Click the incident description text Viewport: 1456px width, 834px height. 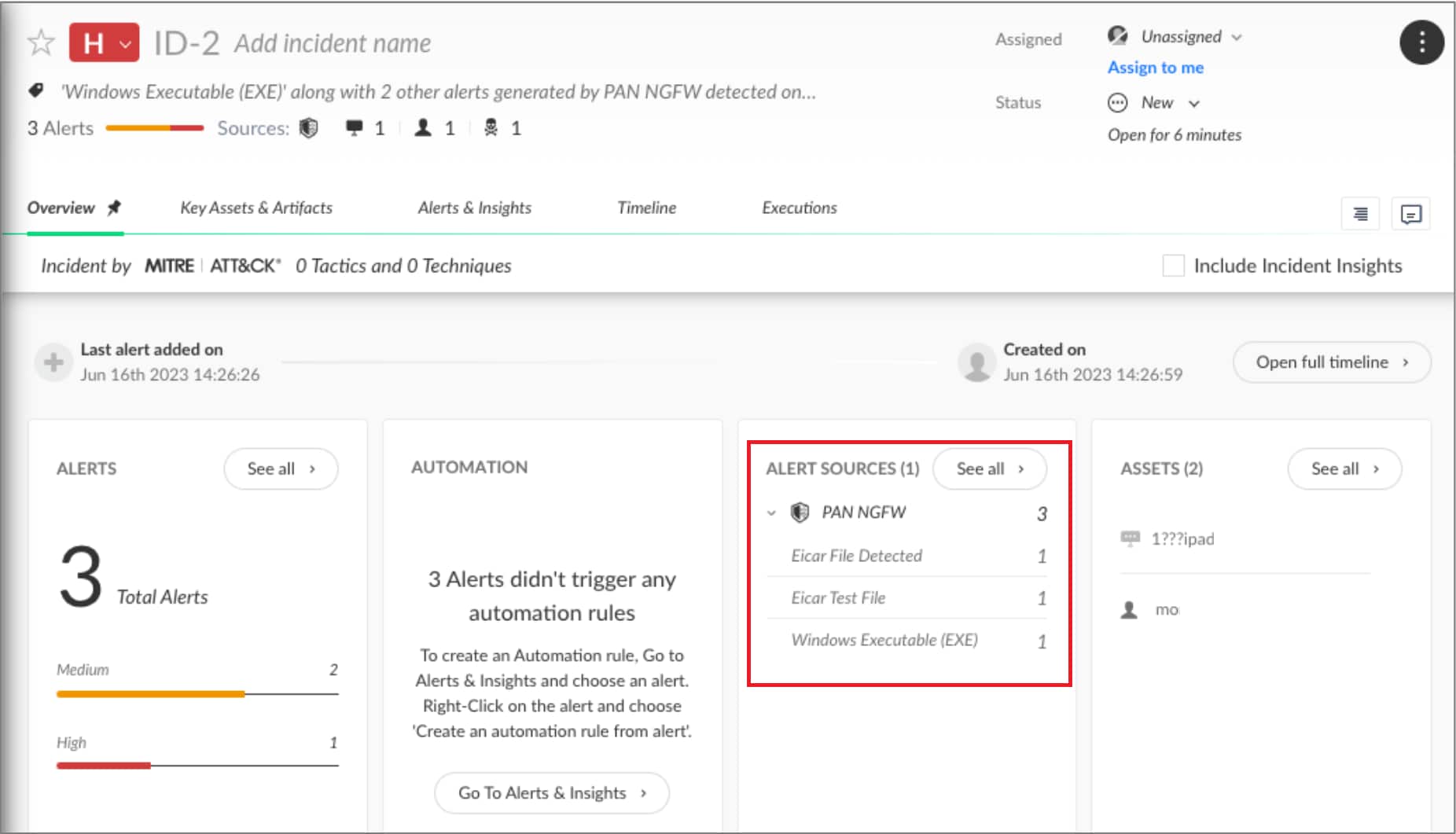[x=439, y=92]
